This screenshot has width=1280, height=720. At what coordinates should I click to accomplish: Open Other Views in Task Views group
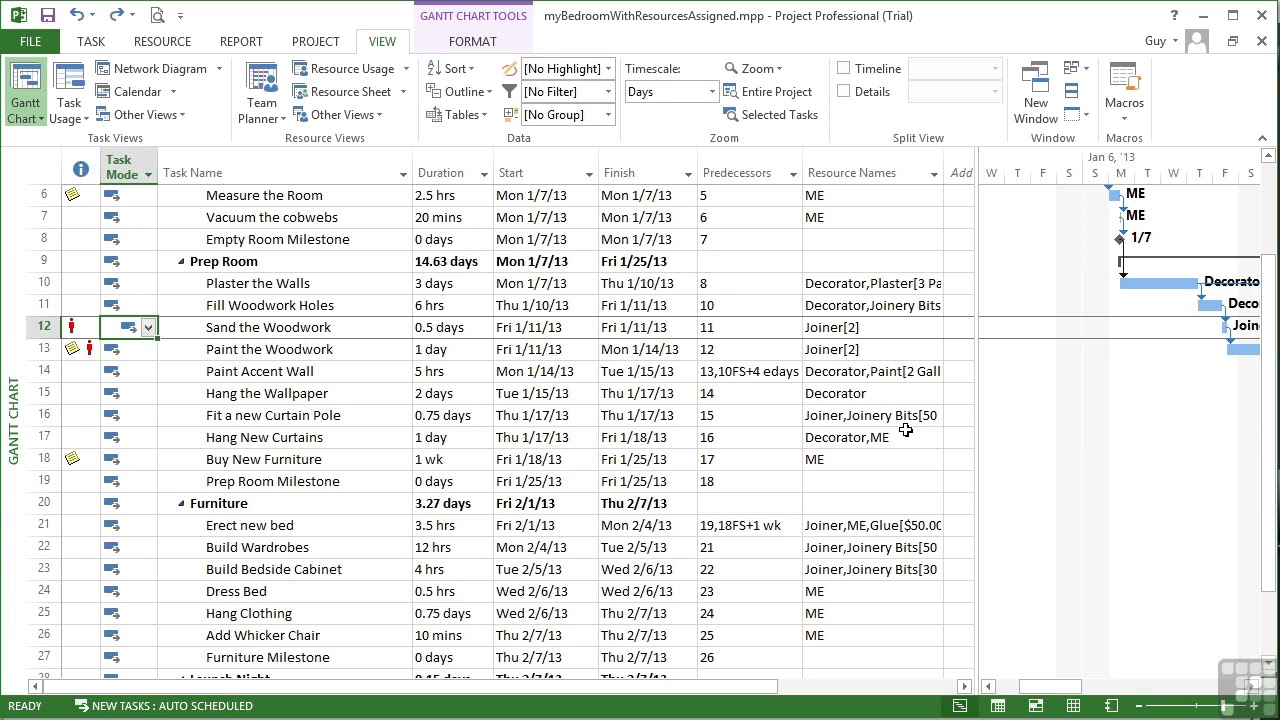pyautogui.click(x=141, y=114)
